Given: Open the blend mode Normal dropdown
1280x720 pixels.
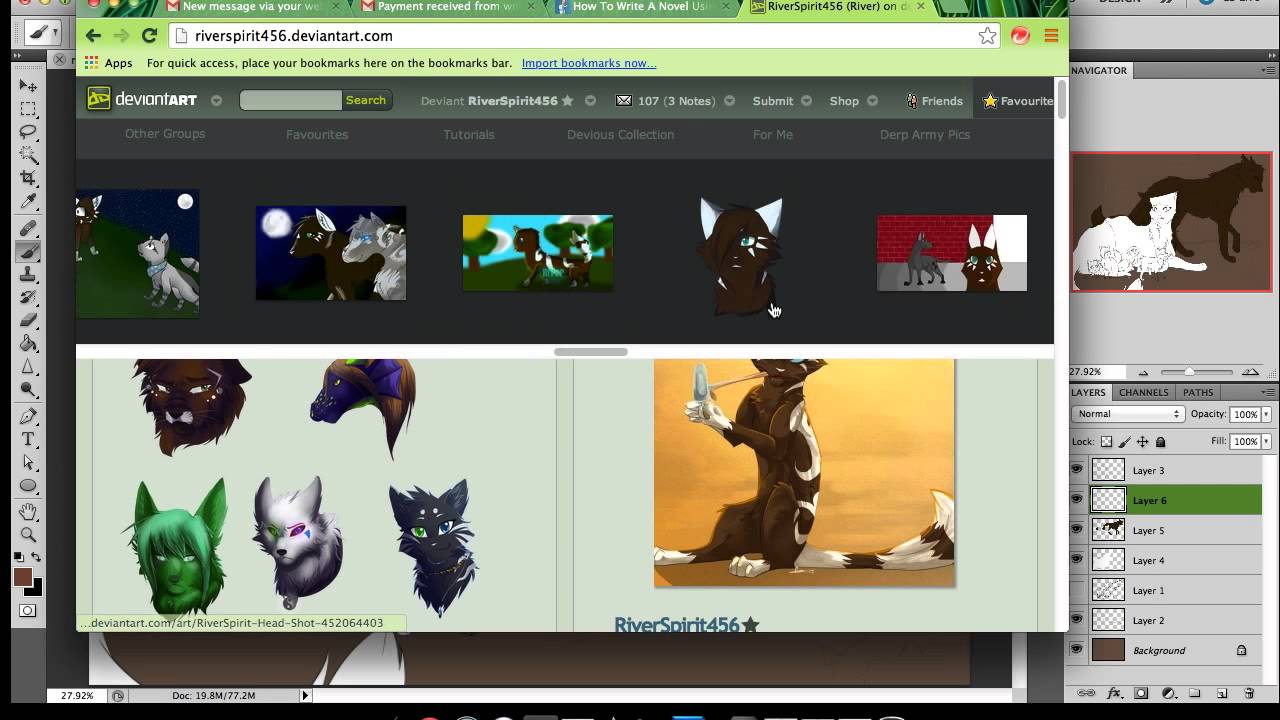Looking at the screenshot, I should coord(1128,414).
